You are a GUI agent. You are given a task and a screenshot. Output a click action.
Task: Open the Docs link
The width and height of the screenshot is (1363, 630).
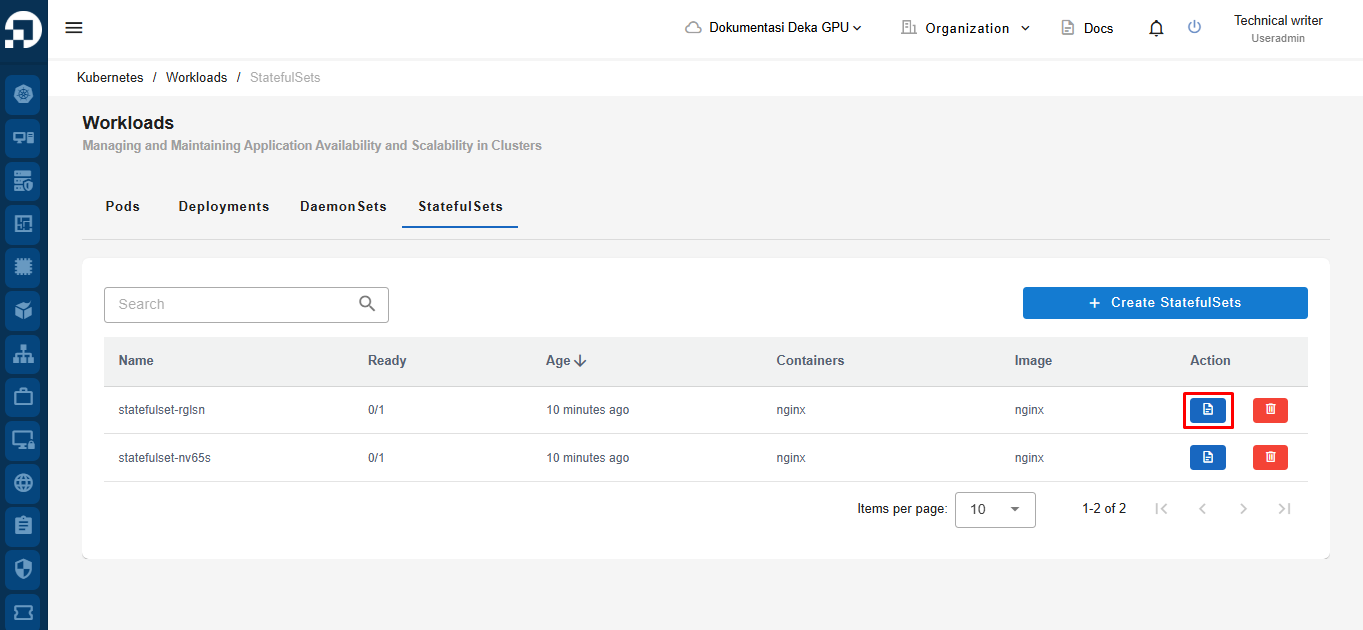click(x=1087, y=28)
